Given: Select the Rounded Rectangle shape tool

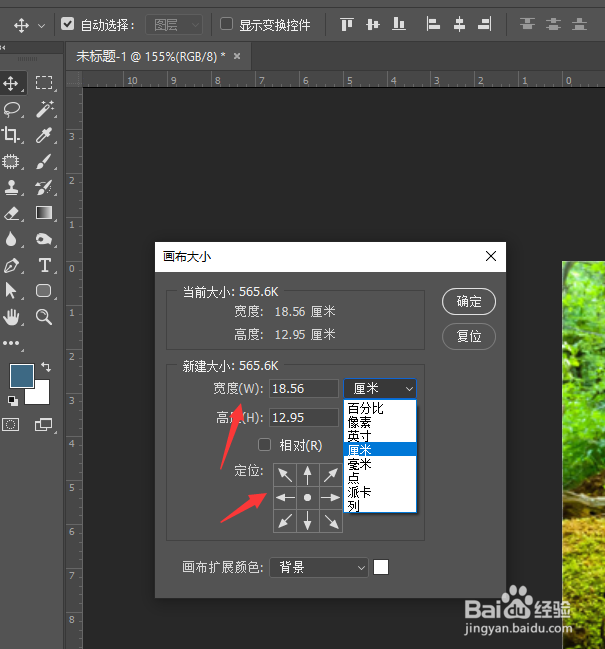Looking at the screenshot, I should [x=44, y=291].
